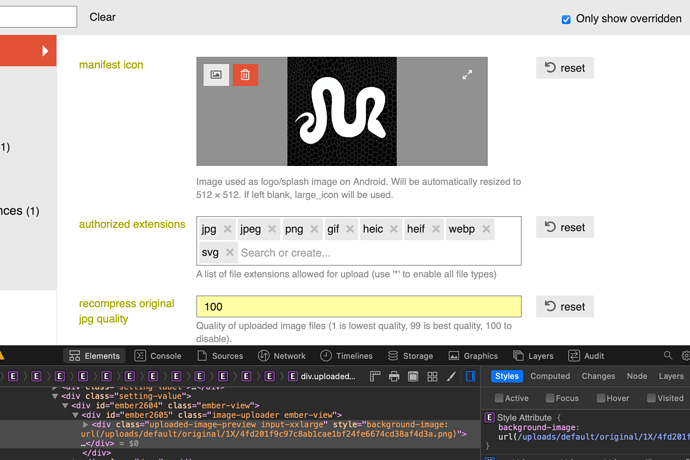
Task: Remove the webp extension tag
Action: coord(486,229)
